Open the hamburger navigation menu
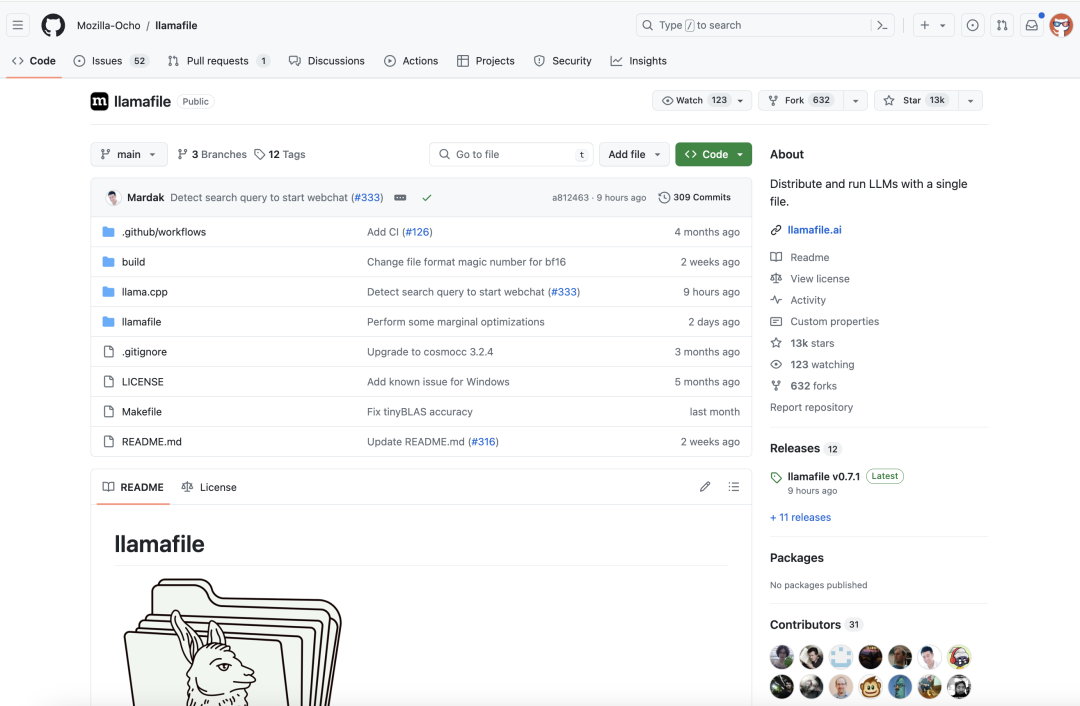The height and width of the screenshot is (706, 1080). tap(18, 25)
